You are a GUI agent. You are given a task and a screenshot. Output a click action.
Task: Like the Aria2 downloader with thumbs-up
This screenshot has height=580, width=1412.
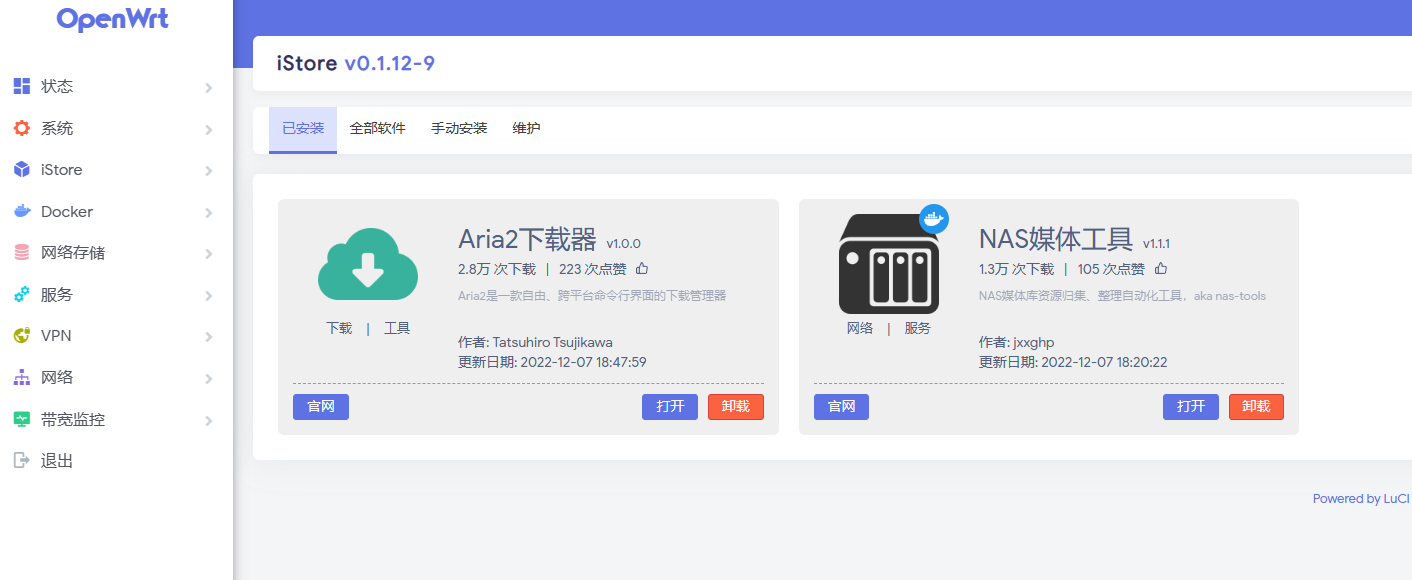642,269
